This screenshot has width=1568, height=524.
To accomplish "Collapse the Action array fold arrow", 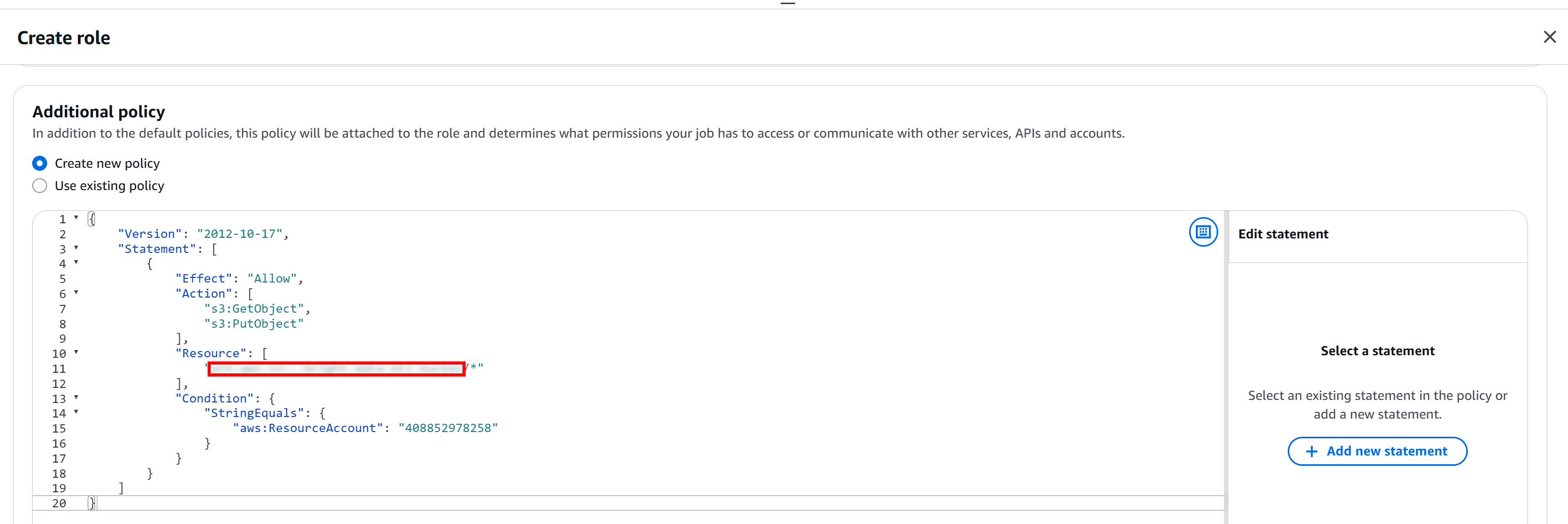I will (76, 292).
